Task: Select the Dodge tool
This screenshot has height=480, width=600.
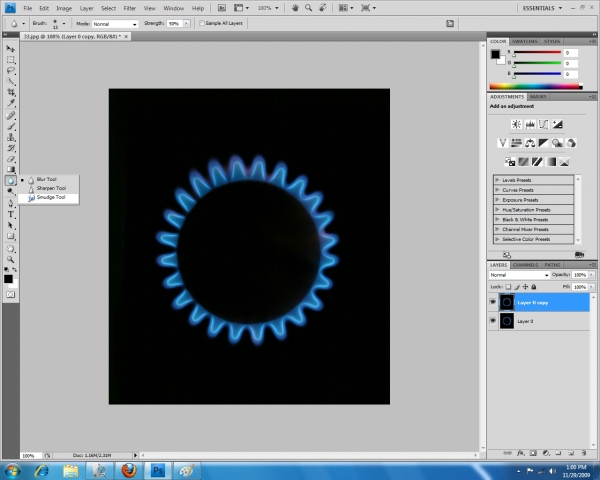Action: pyautogui.click(x=10, y=191)
